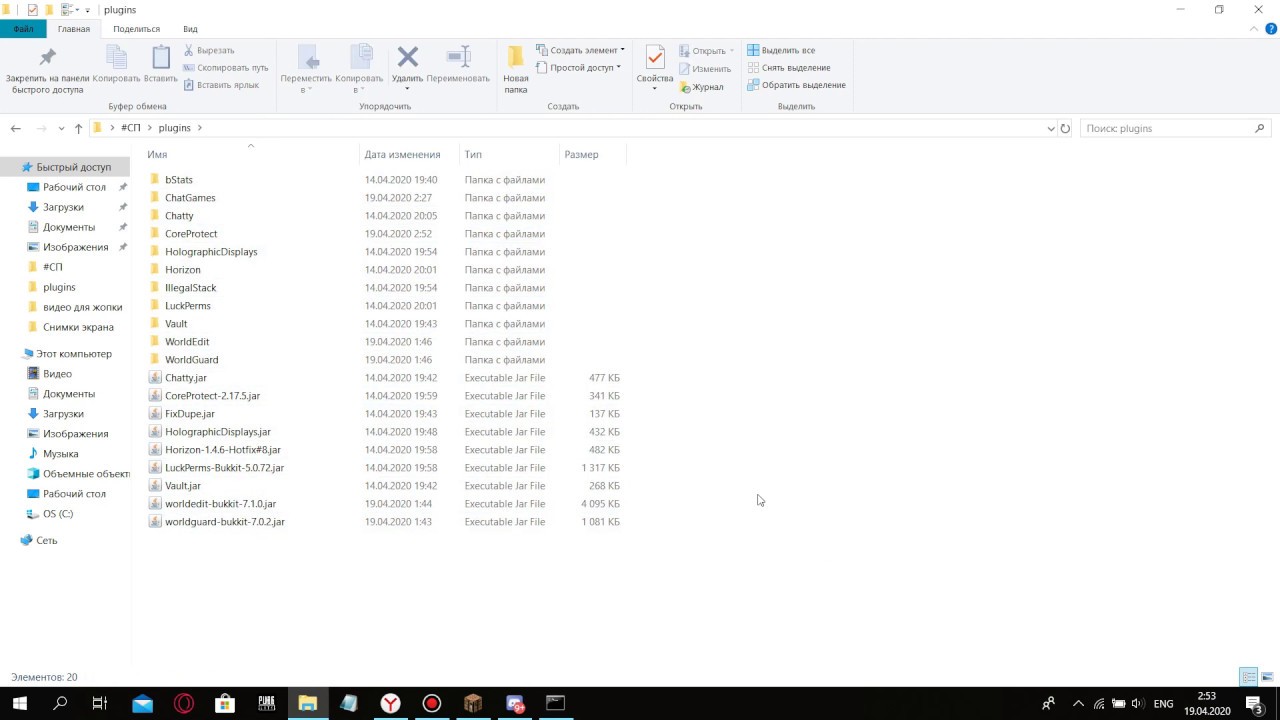Screen dimensions: 1280x720
Task: Select Сеть in the navigation pane
Action: click(x=47, y=541)
